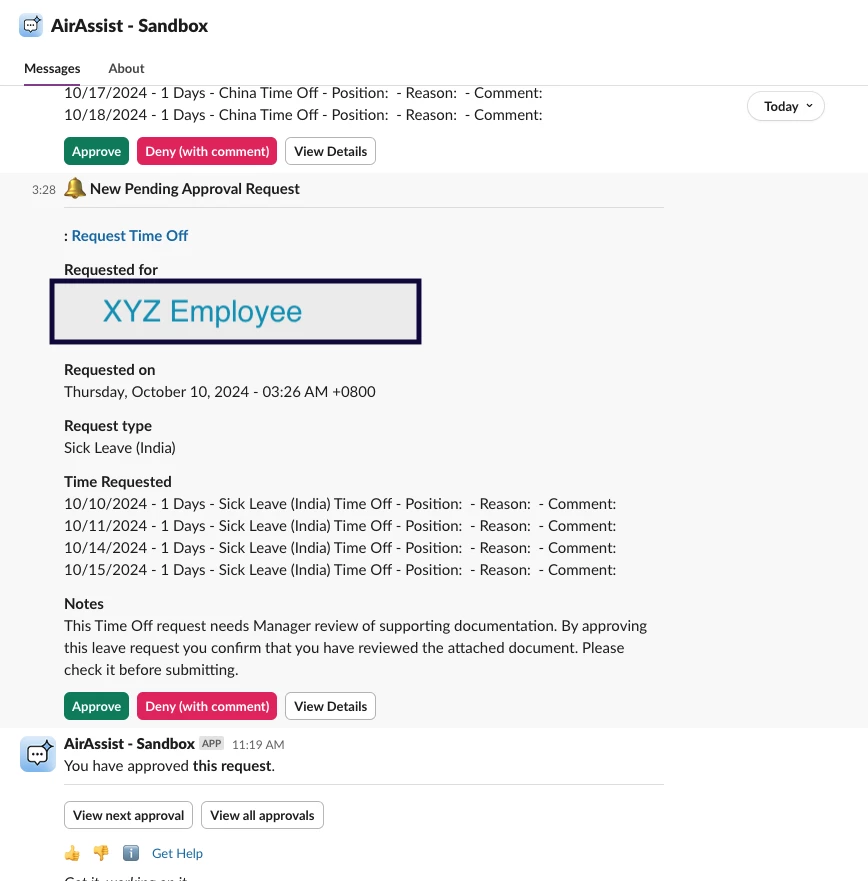This screenshot has height=881, width=868.
Task: Click the AirAssist avatar beside 11:19 AM message
Action: click(x=38, y=754)
